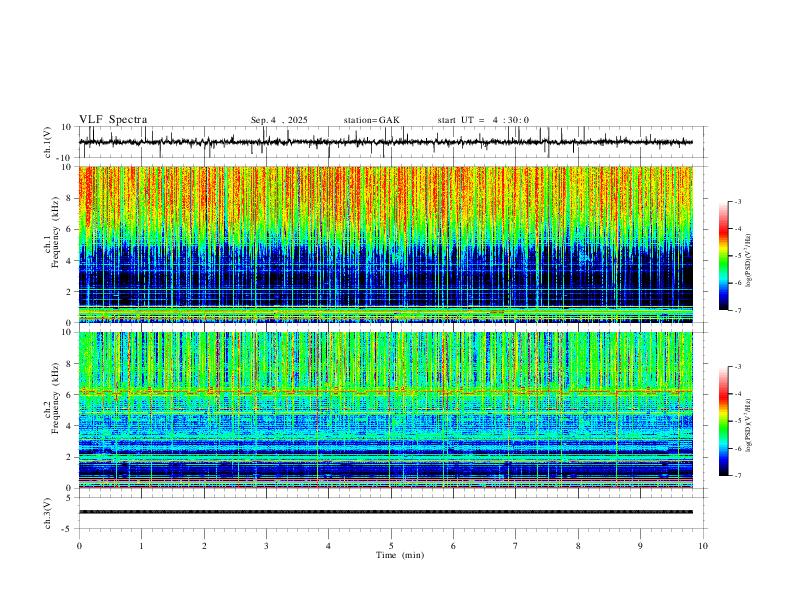Click the ch.3 flat waveform trace

[x=385, y=512]
